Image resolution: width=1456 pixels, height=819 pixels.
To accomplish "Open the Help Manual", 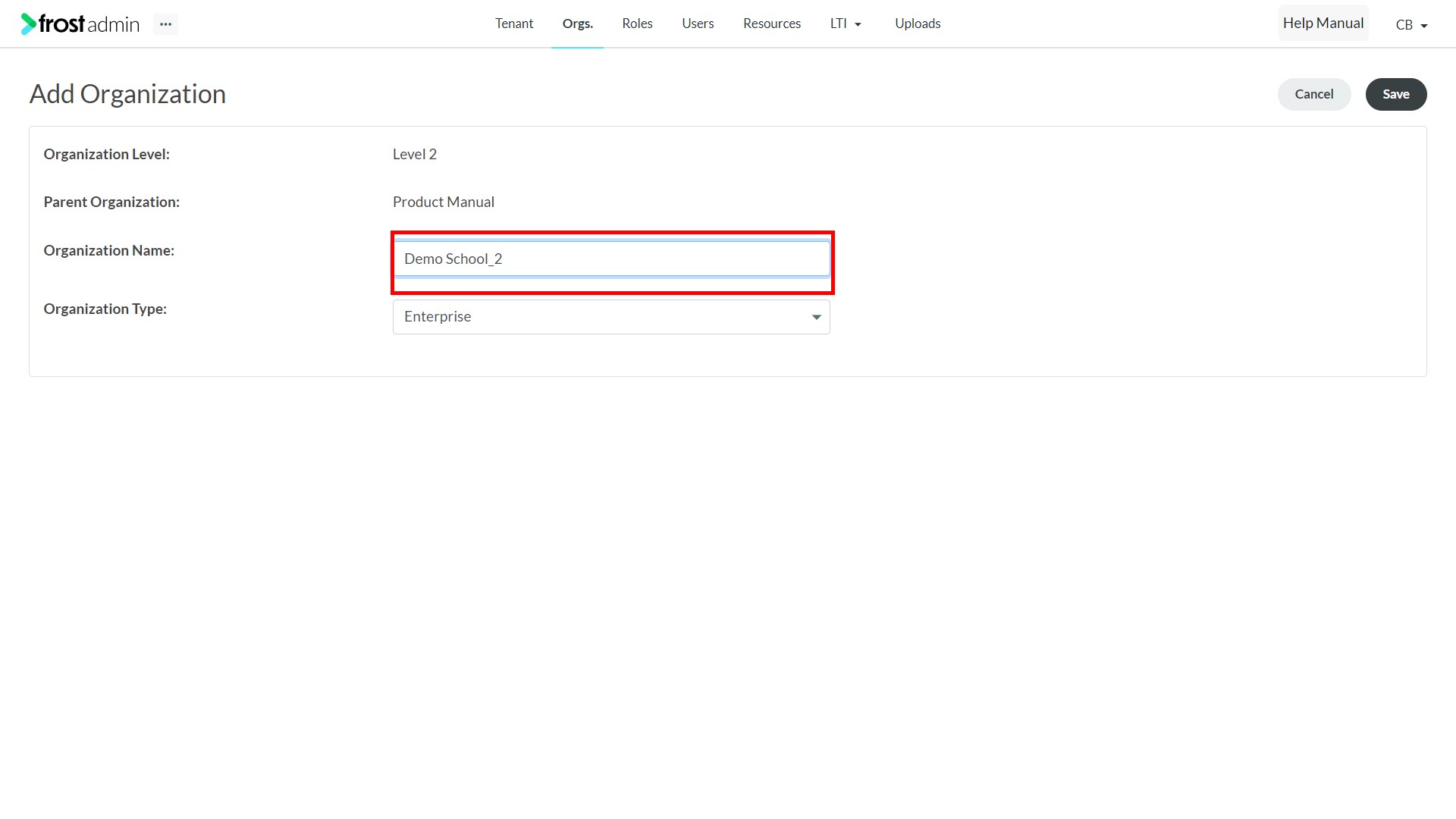I will [x=1323, y=23].
